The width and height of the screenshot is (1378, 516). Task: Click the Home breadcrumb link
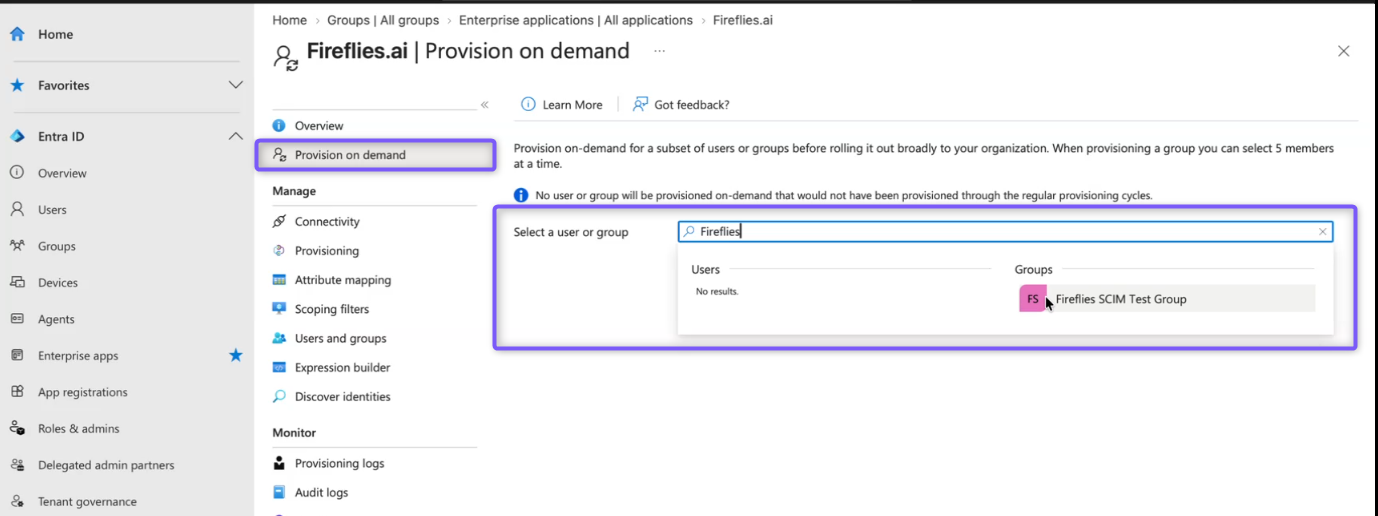pos(290,20)
